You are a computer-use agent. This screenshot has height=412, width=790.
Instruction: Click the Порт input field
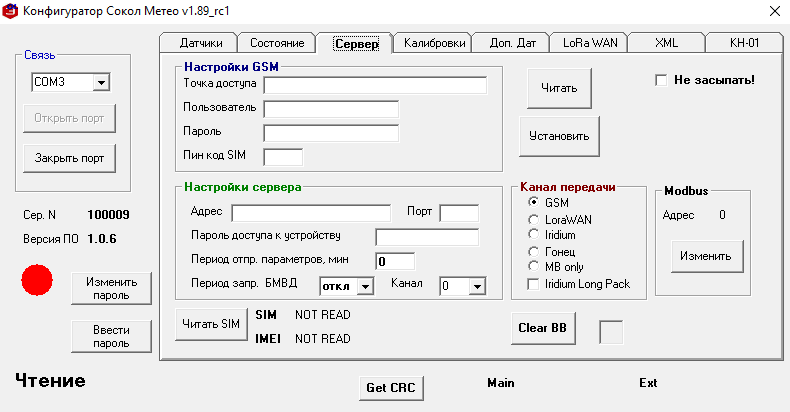pyautogui.click(x=459, y=213)
